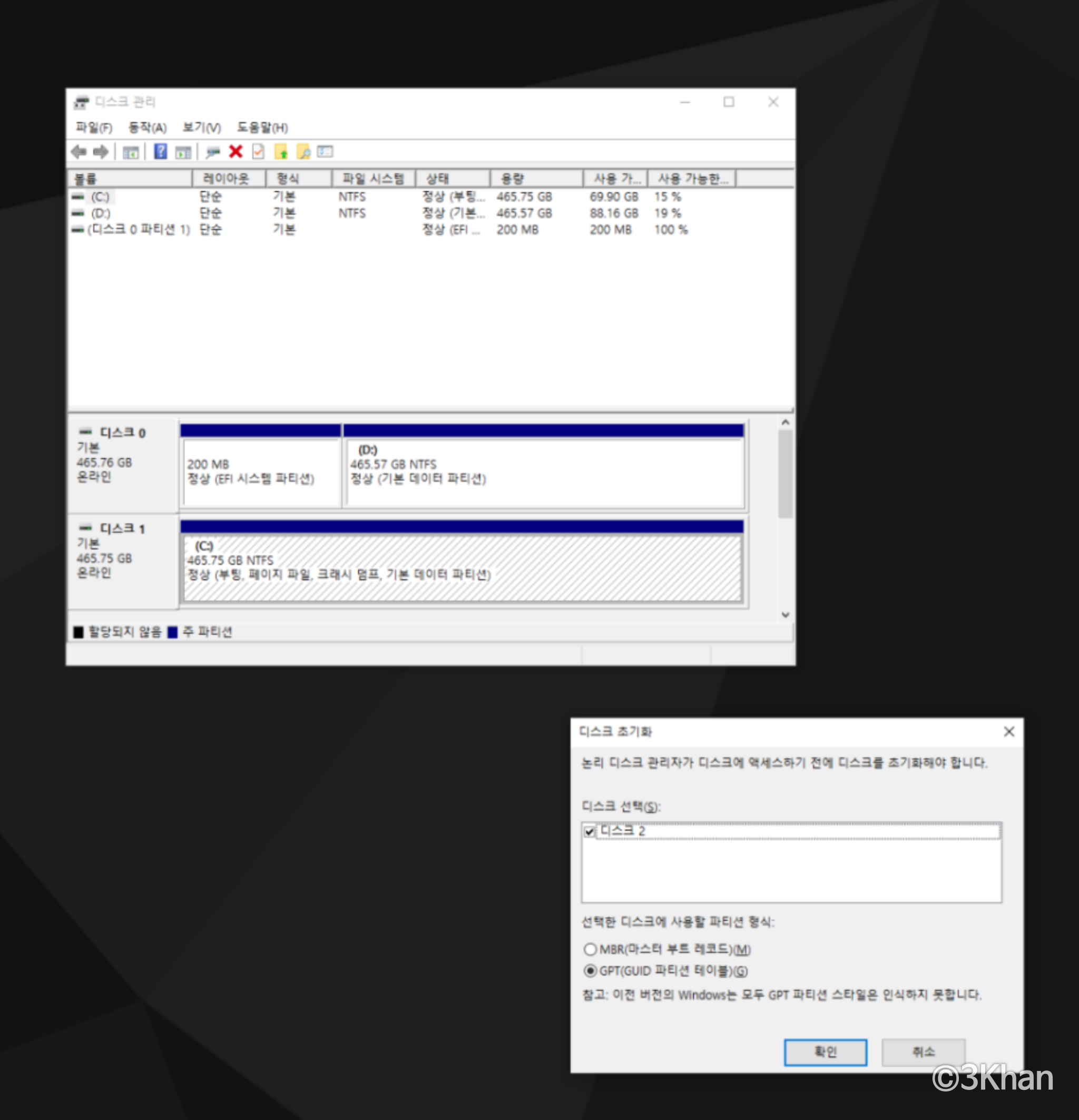Click the forward arrow toolbar icon
The image size is (1079, 1120).
(x=101, y=151)
